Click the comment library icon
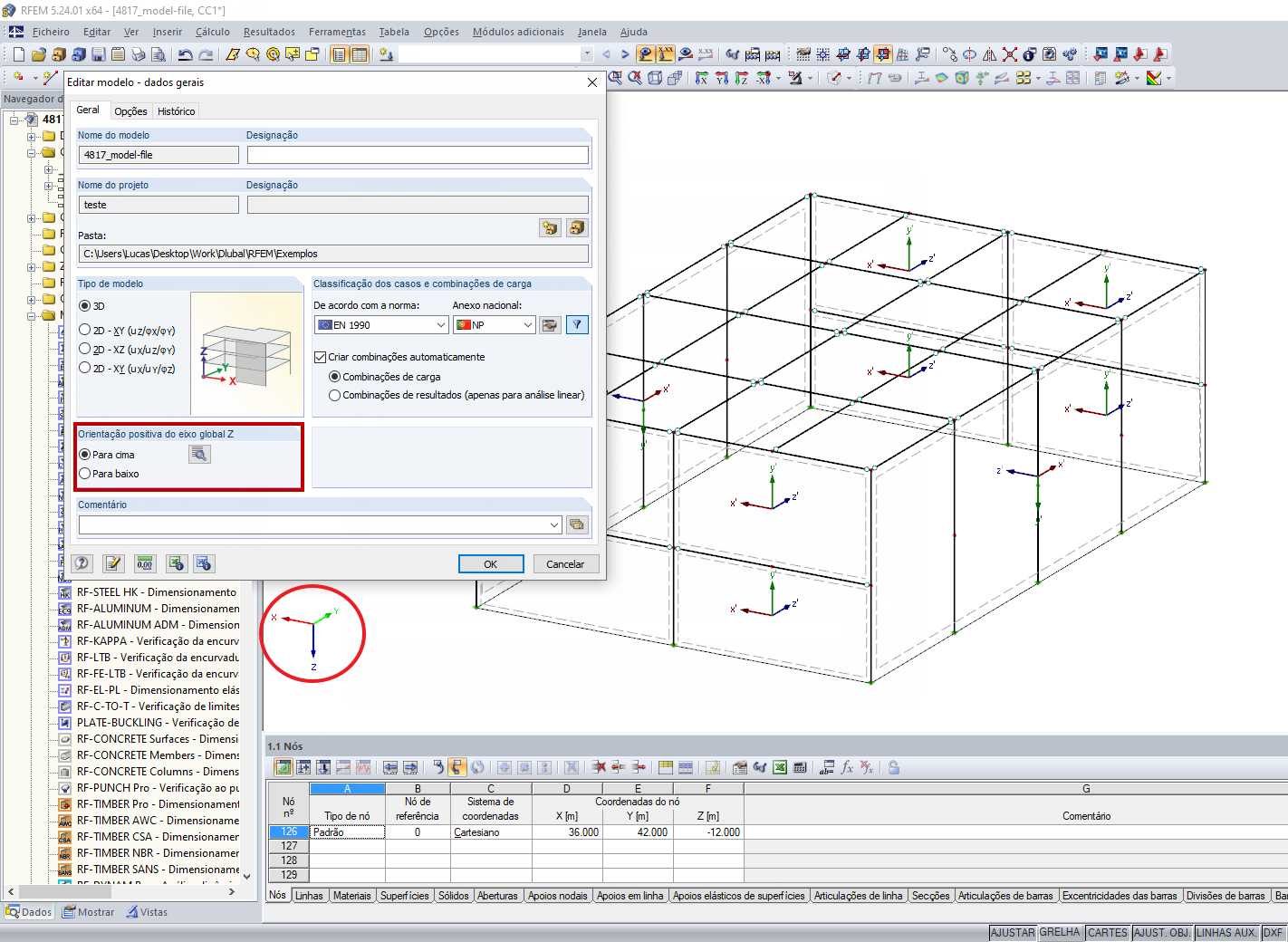The width and height of the screenshot is (1288, 942). 577,524
